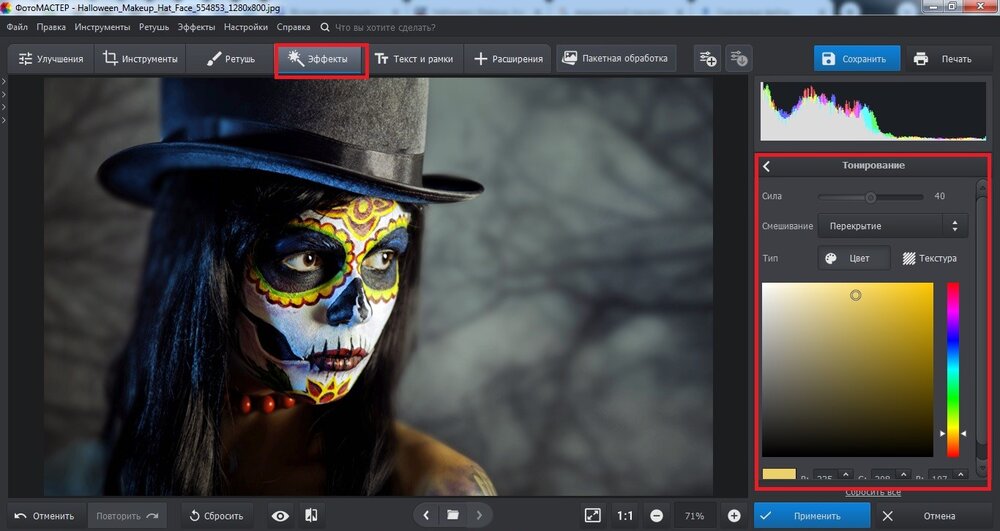This screenshot has height=531, width=1000.
Task: Zoom in with the plus icon
Action: coord(734,516)
